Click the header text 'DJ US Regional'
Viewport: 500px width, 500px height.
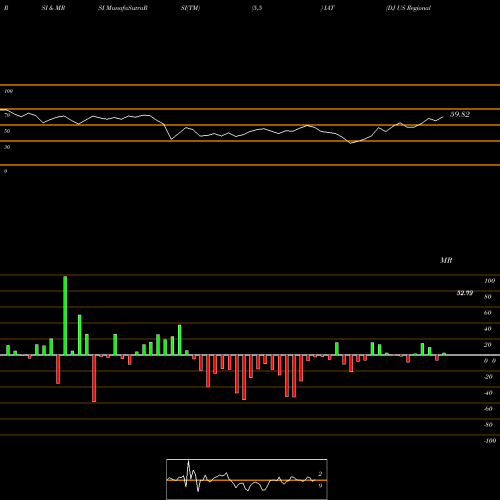(408, 8)
